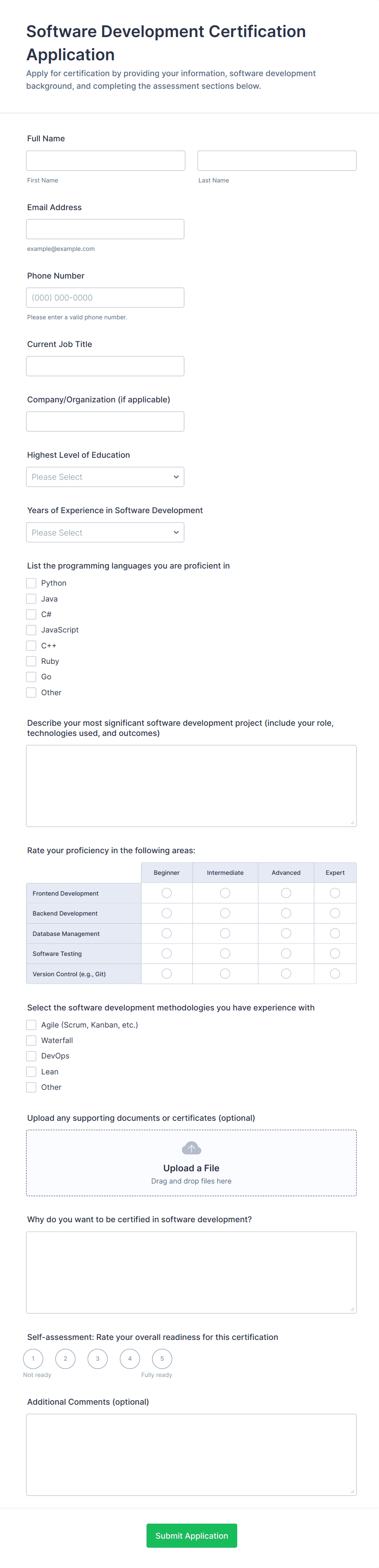The width and height of the screenshot is (379, 1568).
Task: Expand the Years of Experience dropdown
Action: click(105, 533)
